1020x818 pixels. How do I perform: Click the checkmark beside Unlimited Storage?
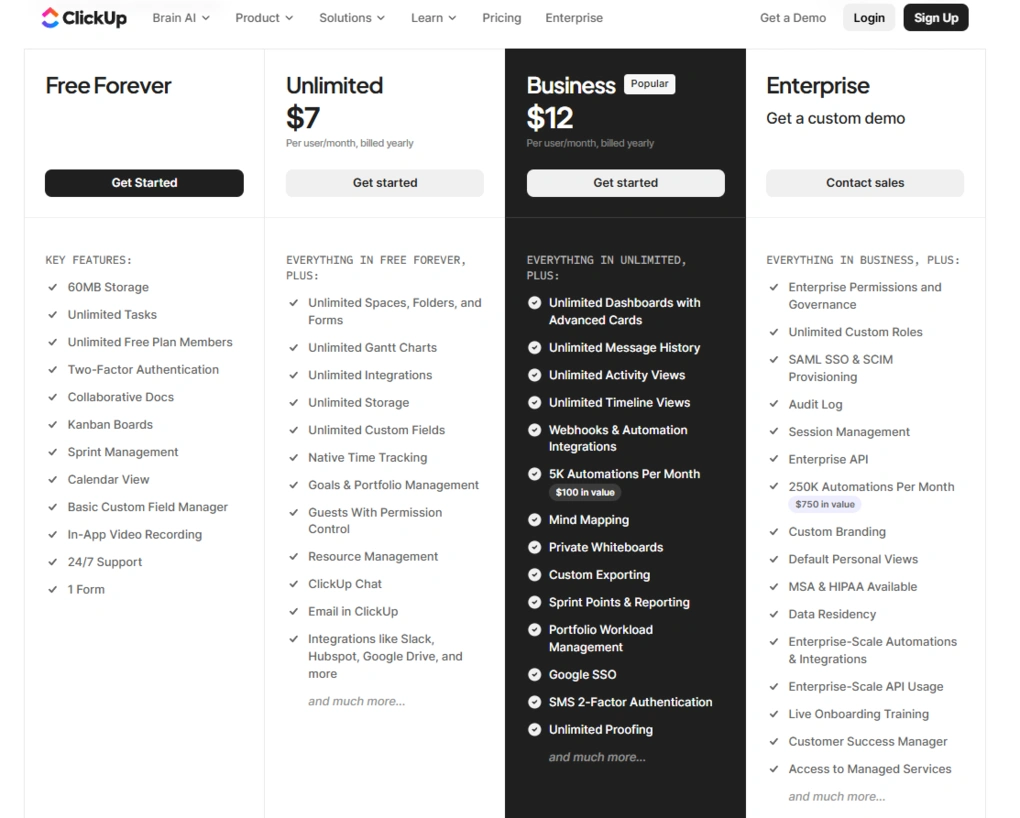[293, 403]
